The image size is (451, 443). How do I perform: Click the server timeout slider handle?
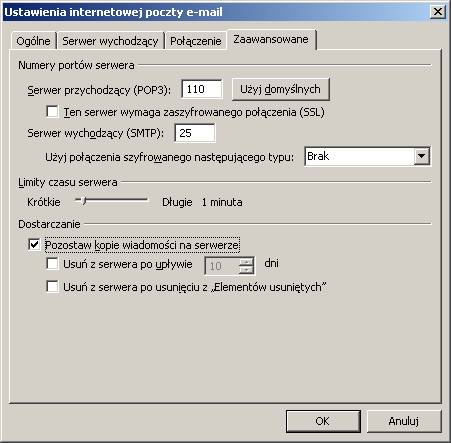(x=83, y=200)
